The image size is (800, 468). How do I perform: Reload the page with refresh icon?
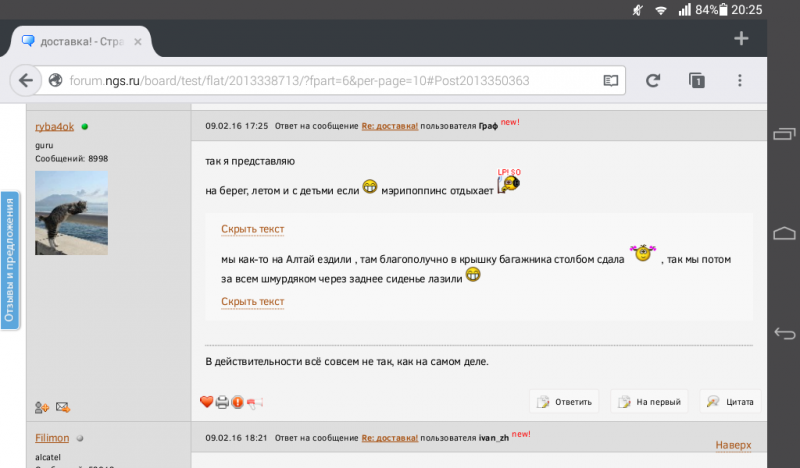653,80
